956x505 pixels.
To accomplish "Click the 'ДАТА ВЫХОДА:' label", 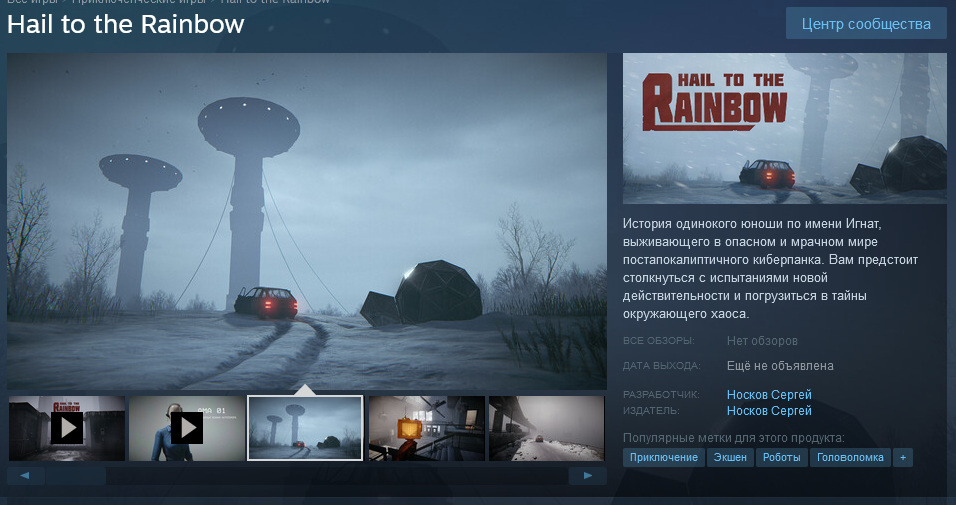I will 662,366.
